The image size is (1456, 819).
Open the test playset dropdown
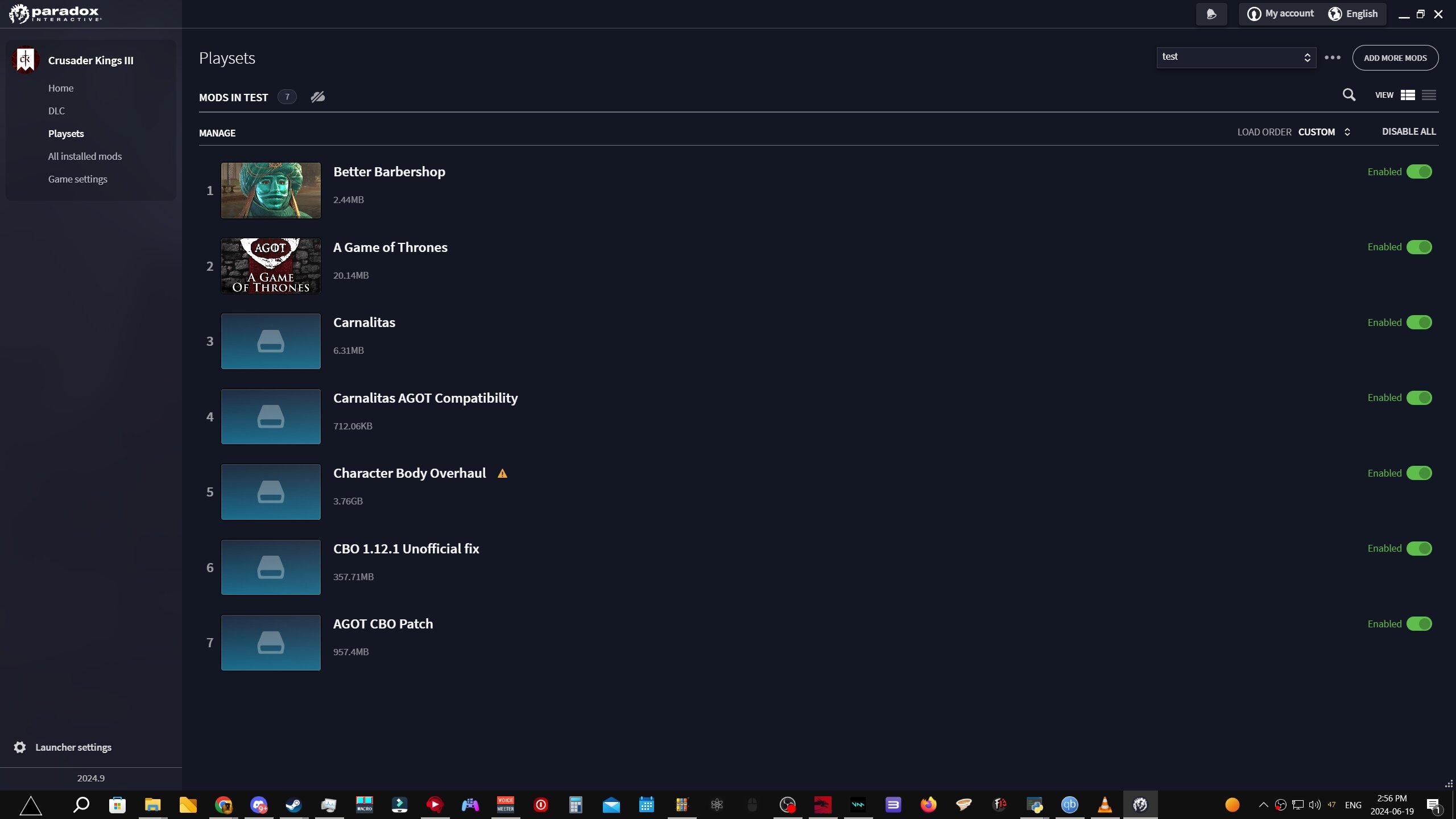1235,57
